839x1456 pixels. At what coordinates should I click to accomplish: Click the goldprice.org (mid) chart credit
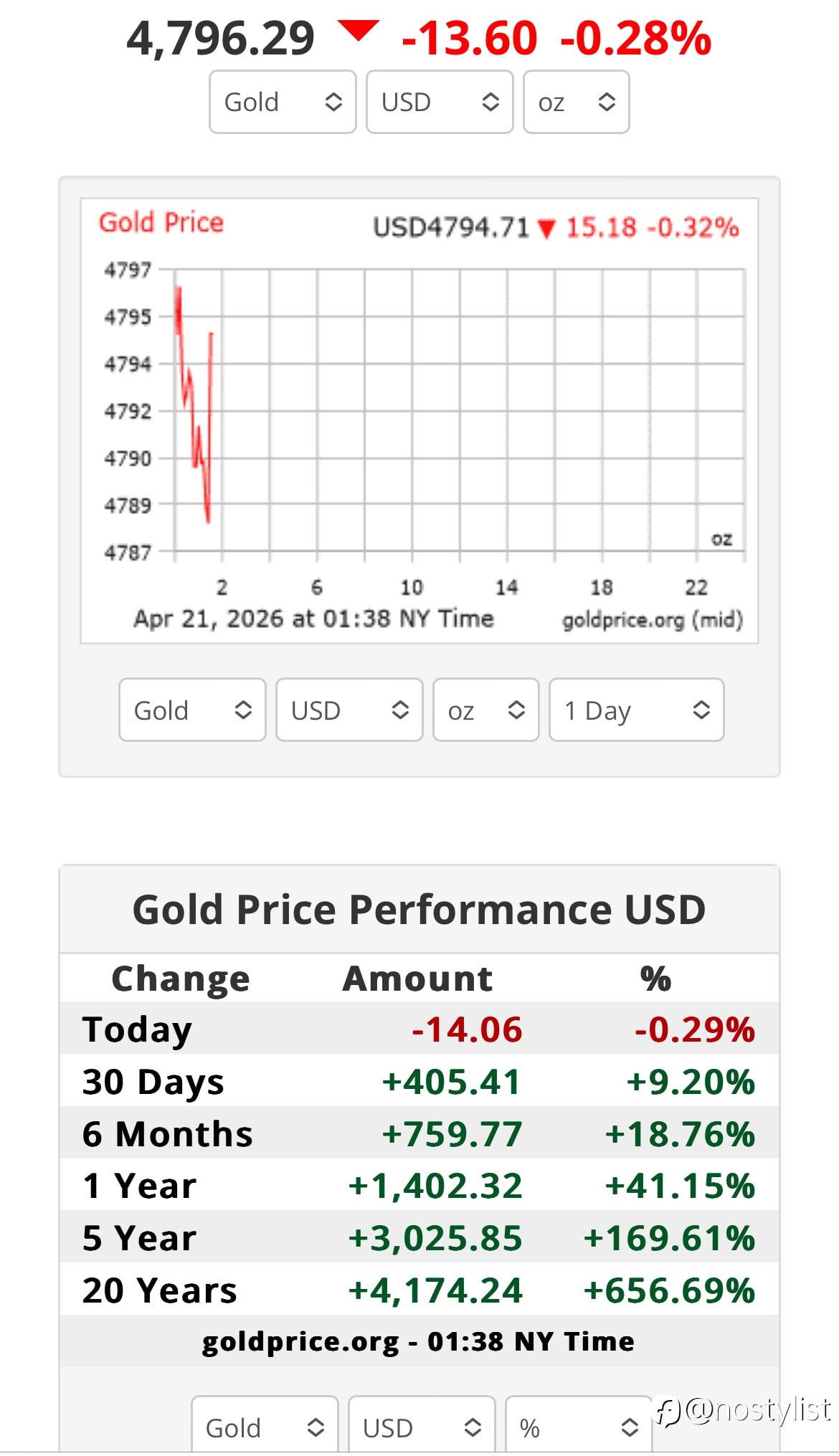click(652, 619)
